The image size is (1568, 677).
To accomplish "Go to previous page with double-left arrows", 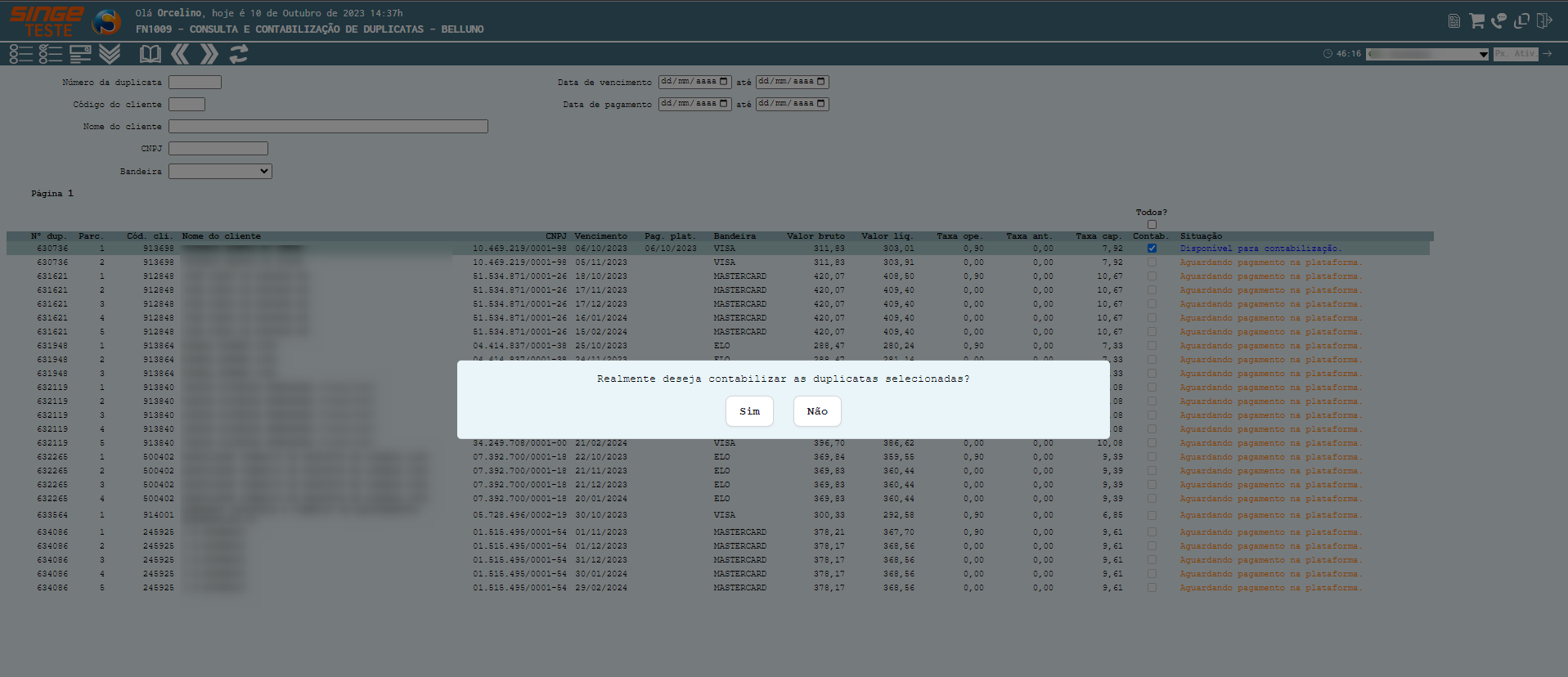I will [x=180, y=54].
